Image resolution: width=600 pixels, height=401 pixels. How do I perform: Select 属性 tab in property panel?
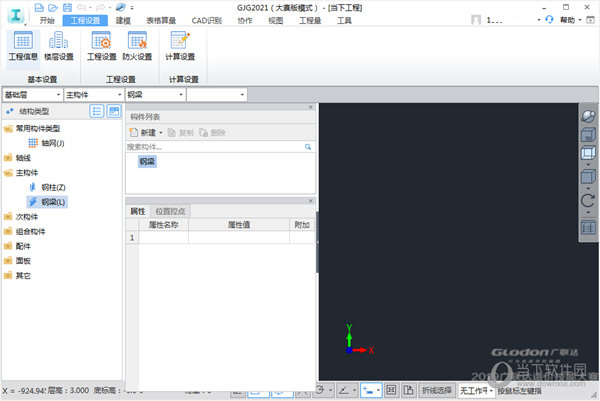coord(138,211)
